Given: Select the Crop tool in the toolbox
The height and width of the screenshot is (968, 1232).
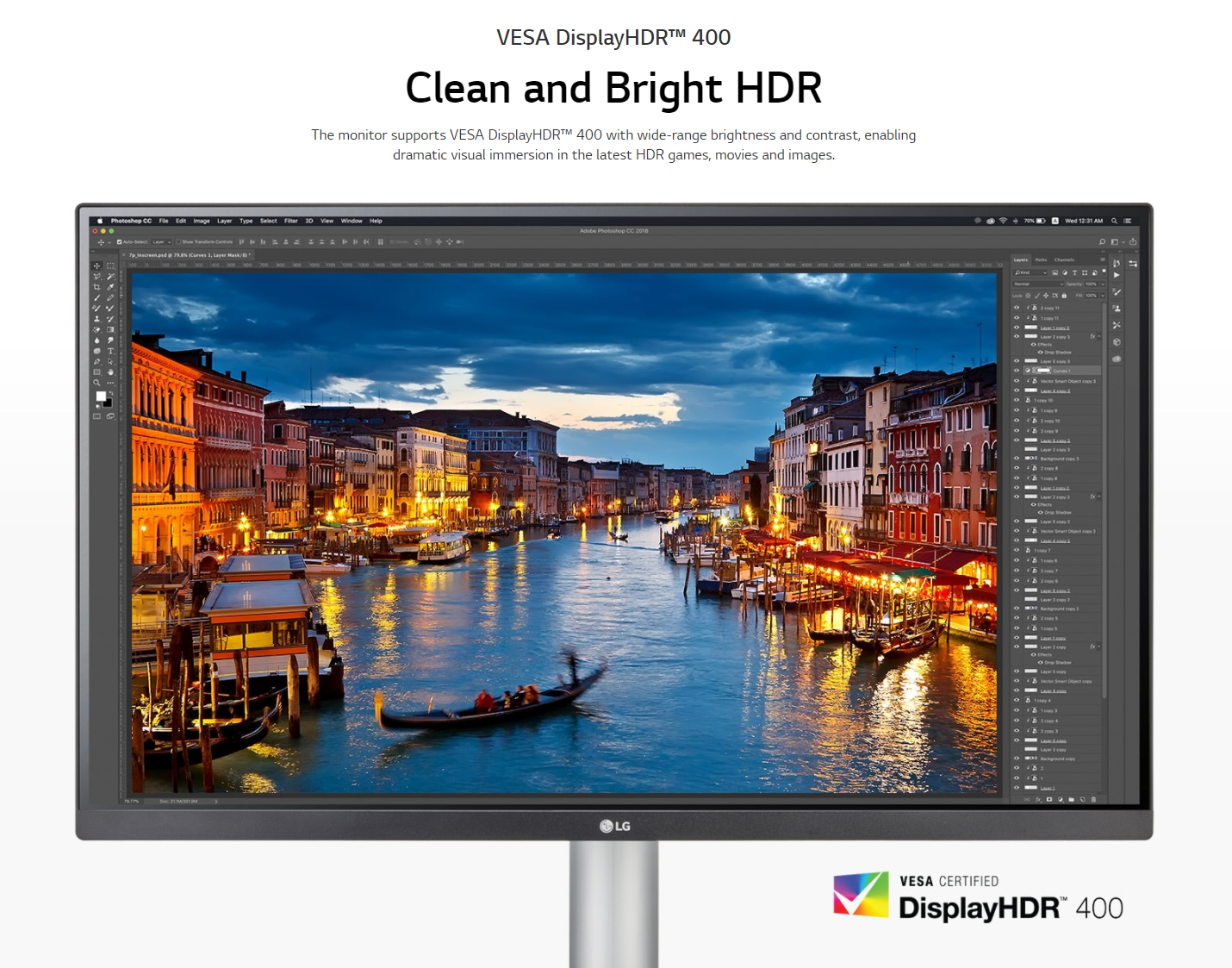Looking at the screenshot, I should tap(96, 287).
